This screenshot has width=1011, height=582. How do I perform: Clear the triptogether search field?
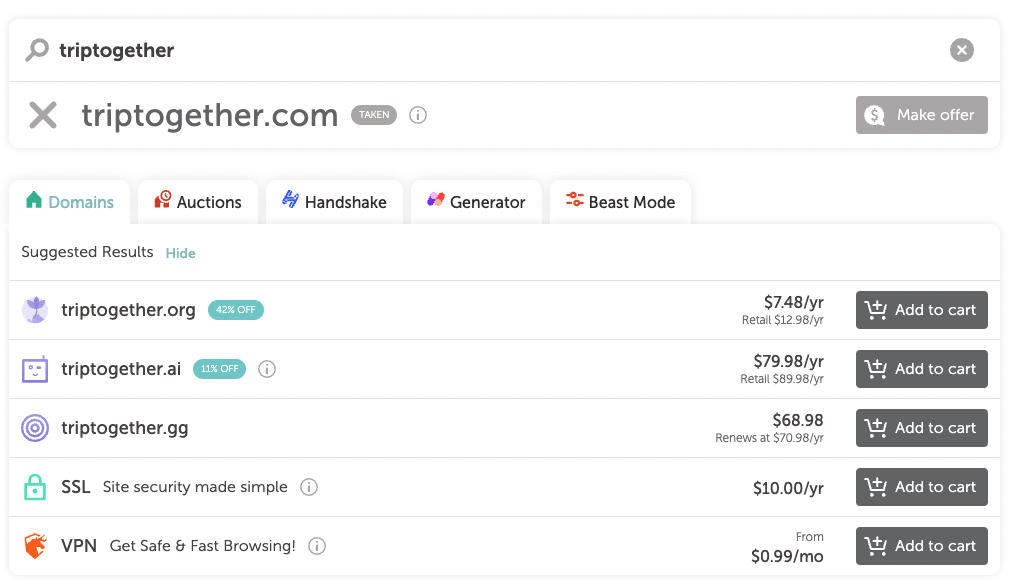tap(961, 50)
